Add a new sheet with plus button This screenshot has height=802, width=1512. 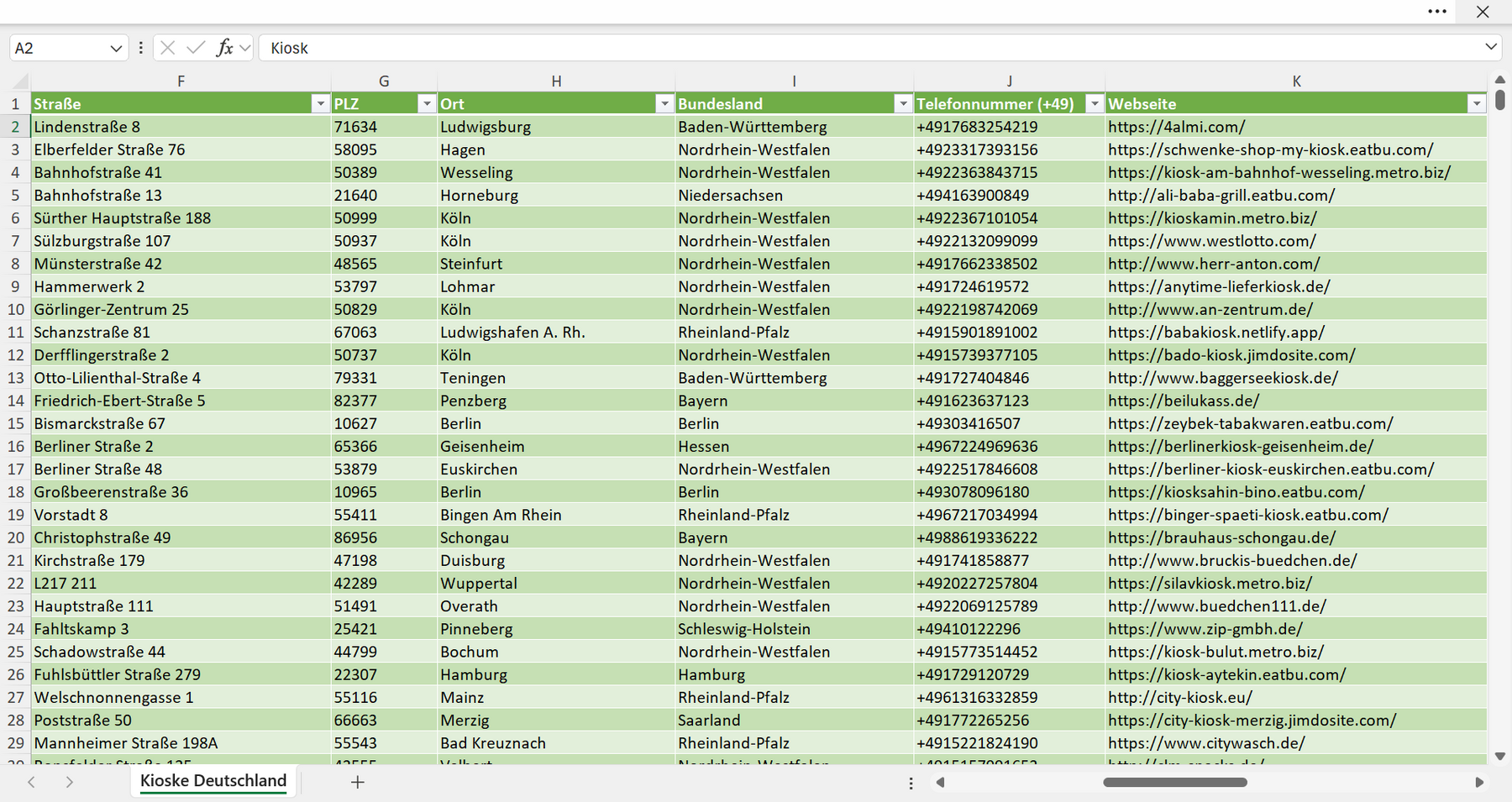tap(357, 782)
